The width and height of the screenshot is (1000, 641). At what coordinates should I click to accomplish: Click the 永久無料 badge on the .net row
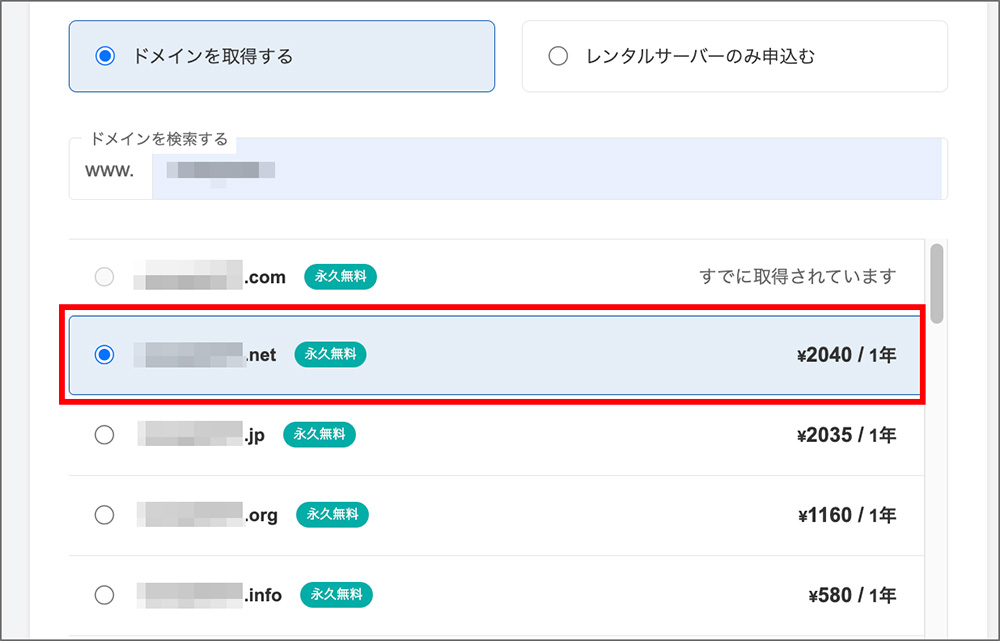point(330,355)
